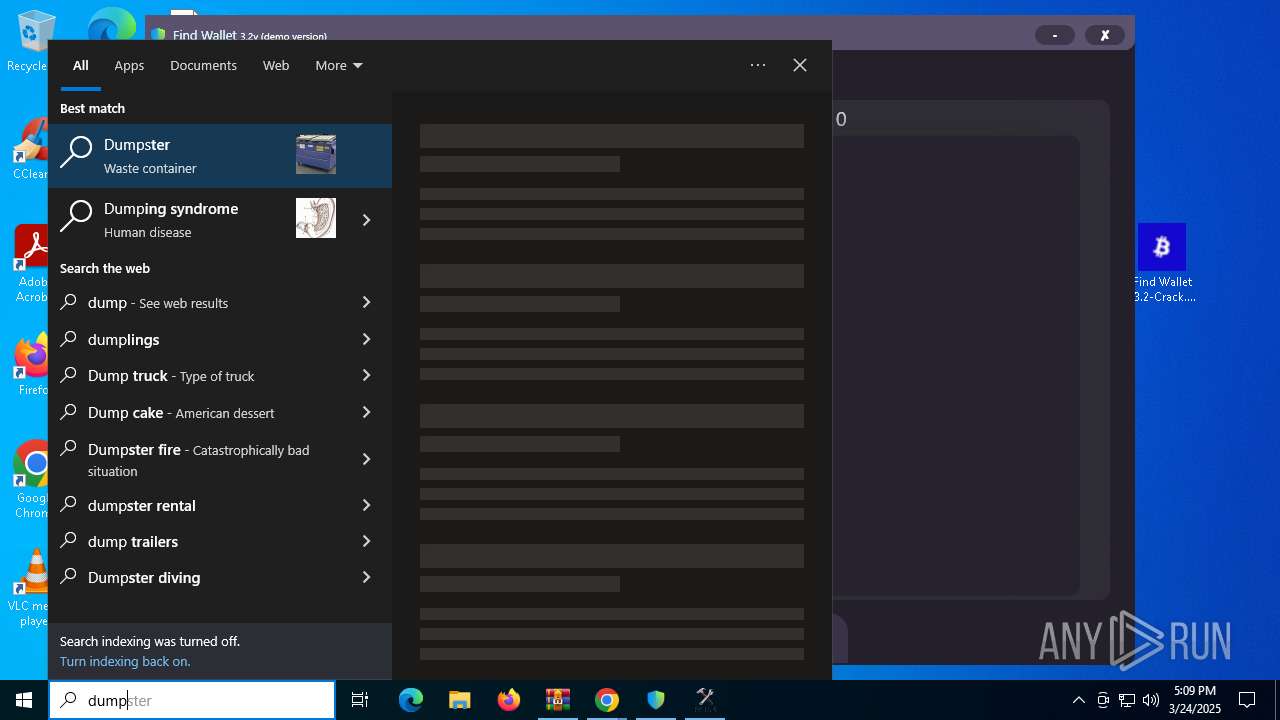This screenshot has width=1280, height=720.
Task: Close the Find Wallet window
Action: (x=1105, y=35)
